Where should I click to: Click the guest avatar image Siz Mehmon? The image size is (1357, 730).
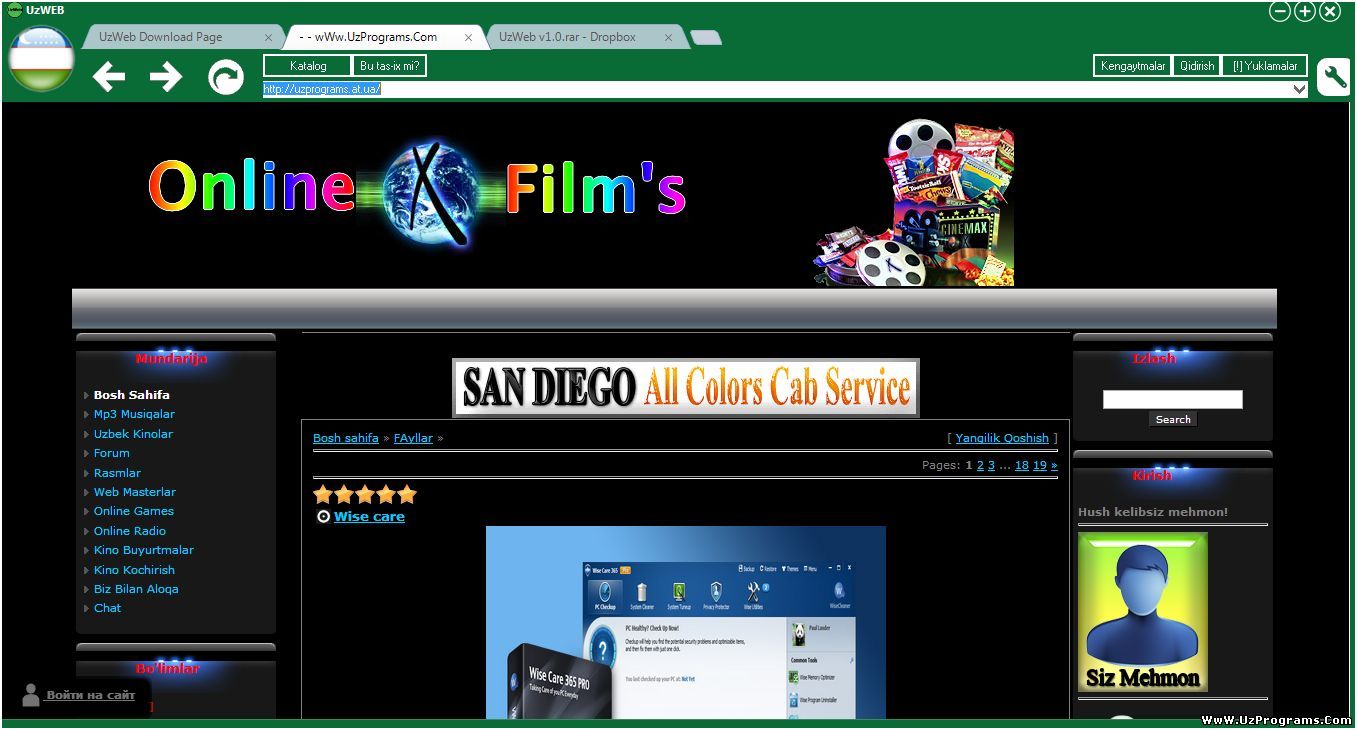pyautogui.click(x=1143, y=612)
